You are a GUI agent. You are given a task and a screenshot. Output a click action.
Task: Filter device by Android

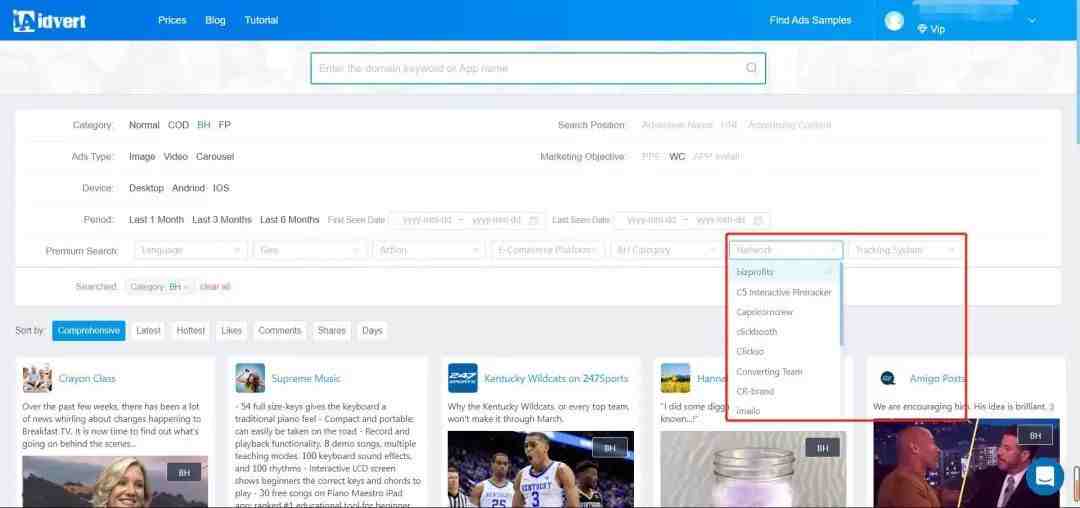(188, 188)
